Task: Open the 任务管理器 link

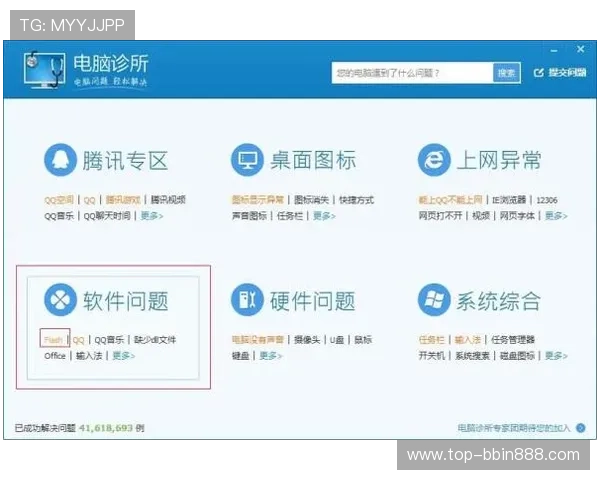Action: coord(513,340)
